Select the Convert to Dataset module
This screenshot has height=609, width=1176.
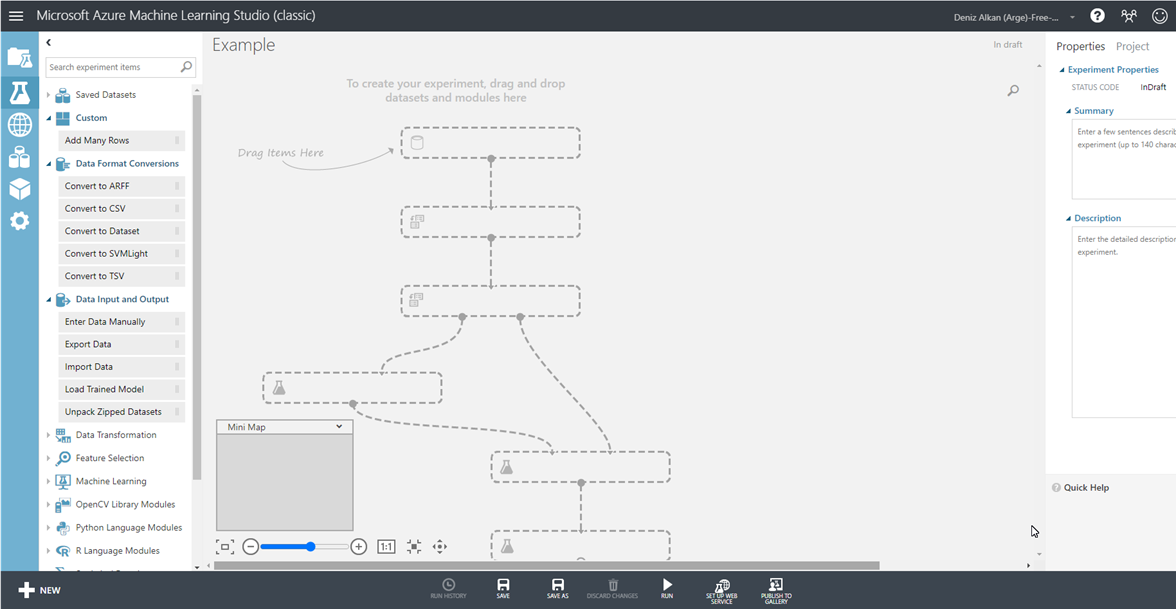tap(122, 231)
